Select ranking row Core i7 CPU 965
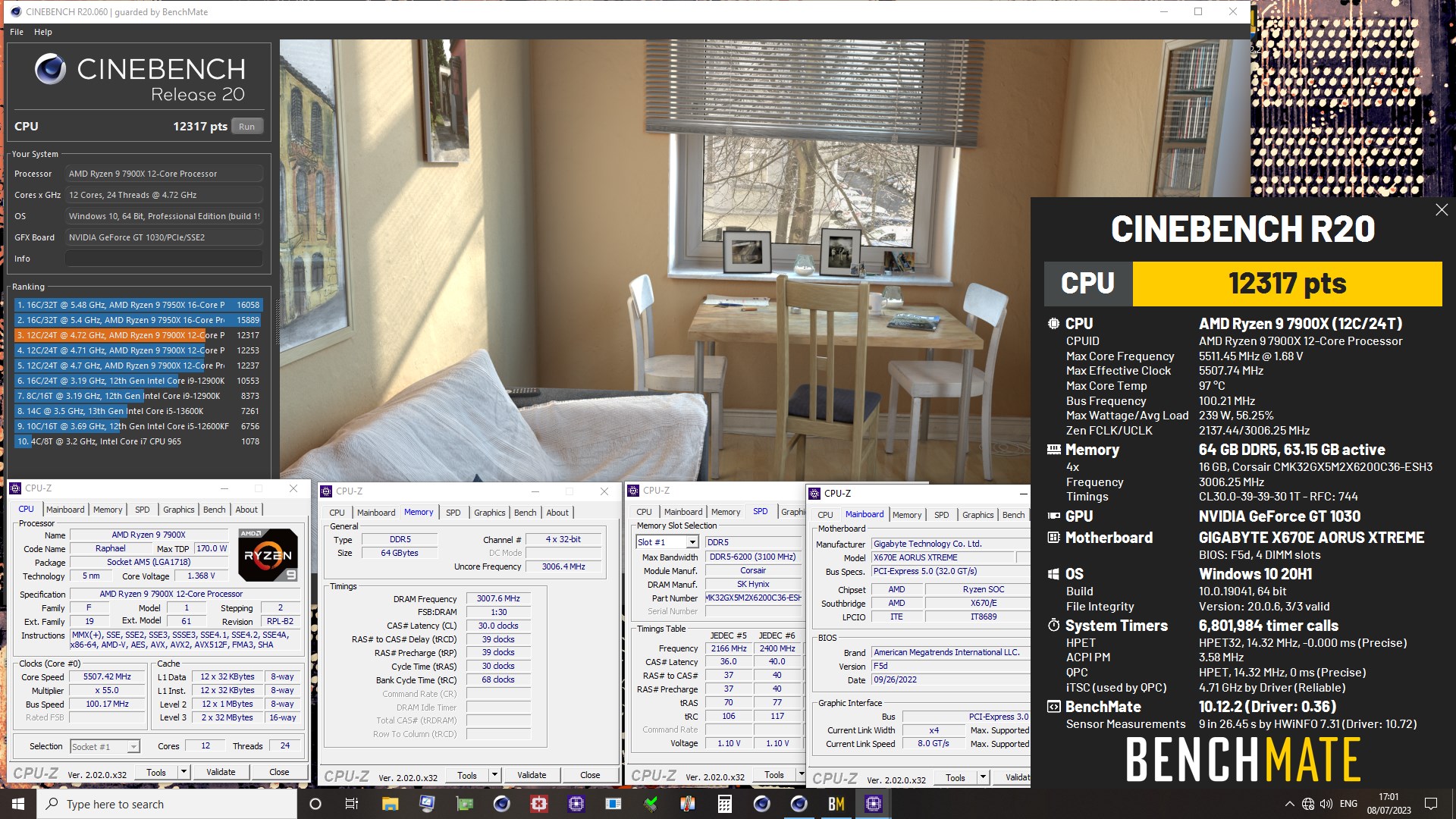 point(139,441)
